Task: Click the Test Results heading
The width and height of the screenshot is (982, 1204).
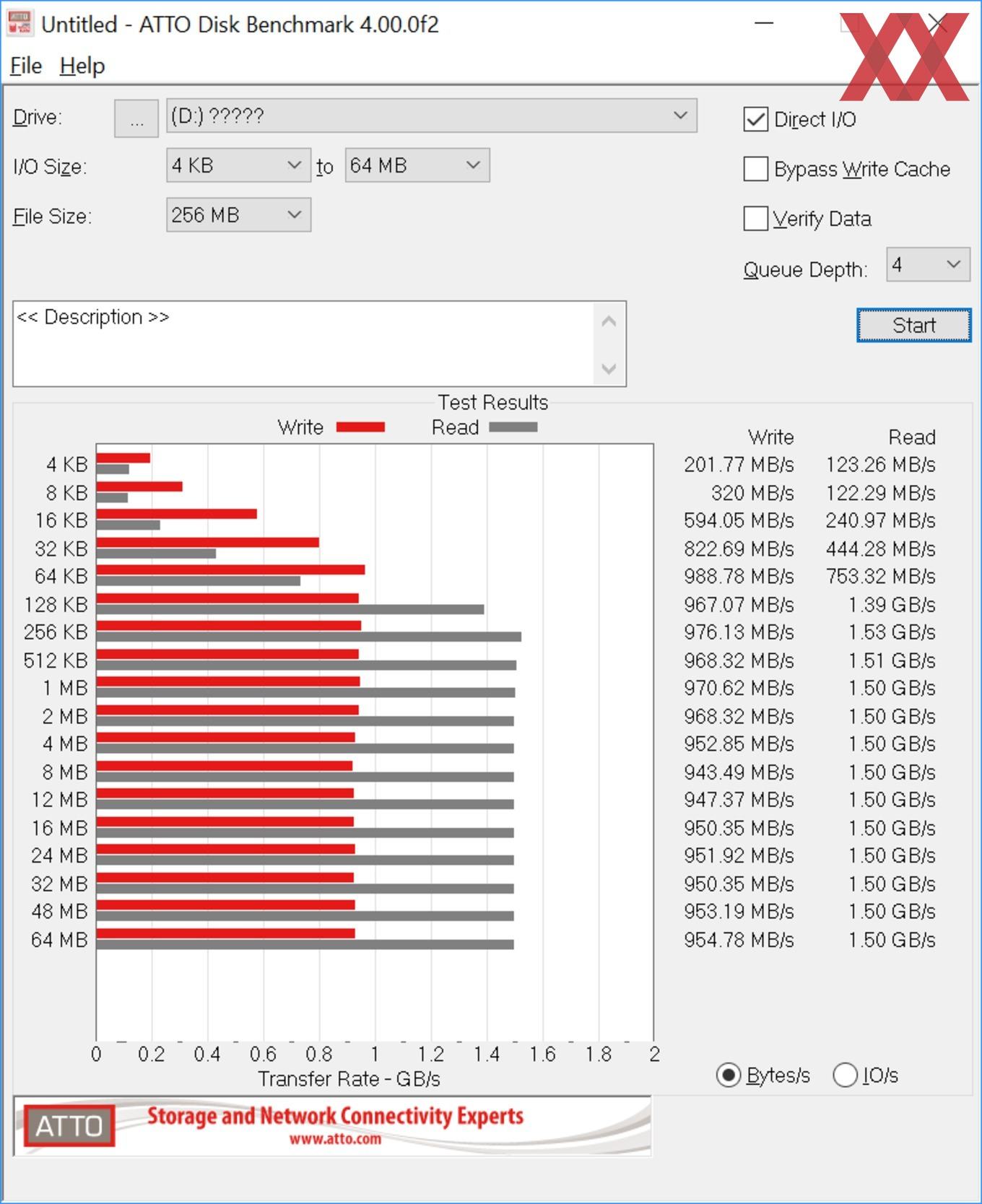Action: click(x=493, y=402)
